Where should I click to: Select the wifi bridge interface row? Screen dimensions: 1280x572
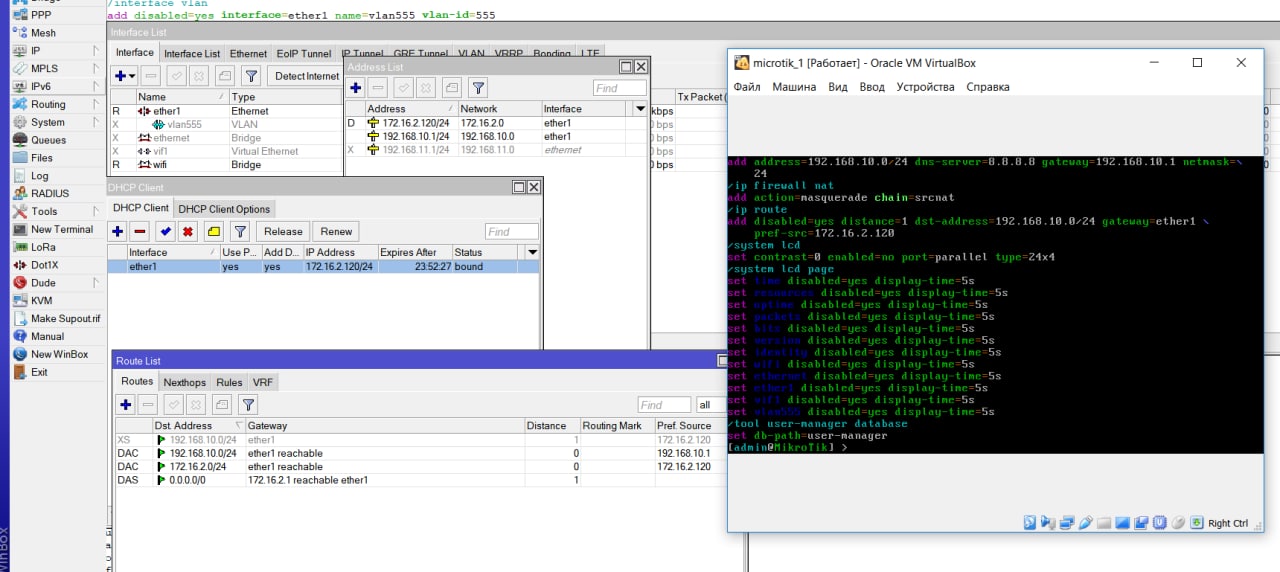(226, 164)
